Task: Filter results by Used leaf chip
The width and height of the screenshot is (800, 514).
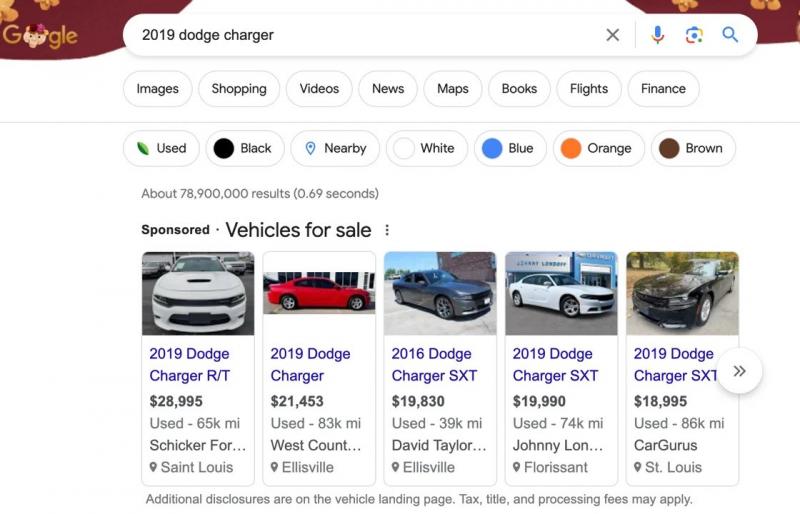Action: click(161, 148)
